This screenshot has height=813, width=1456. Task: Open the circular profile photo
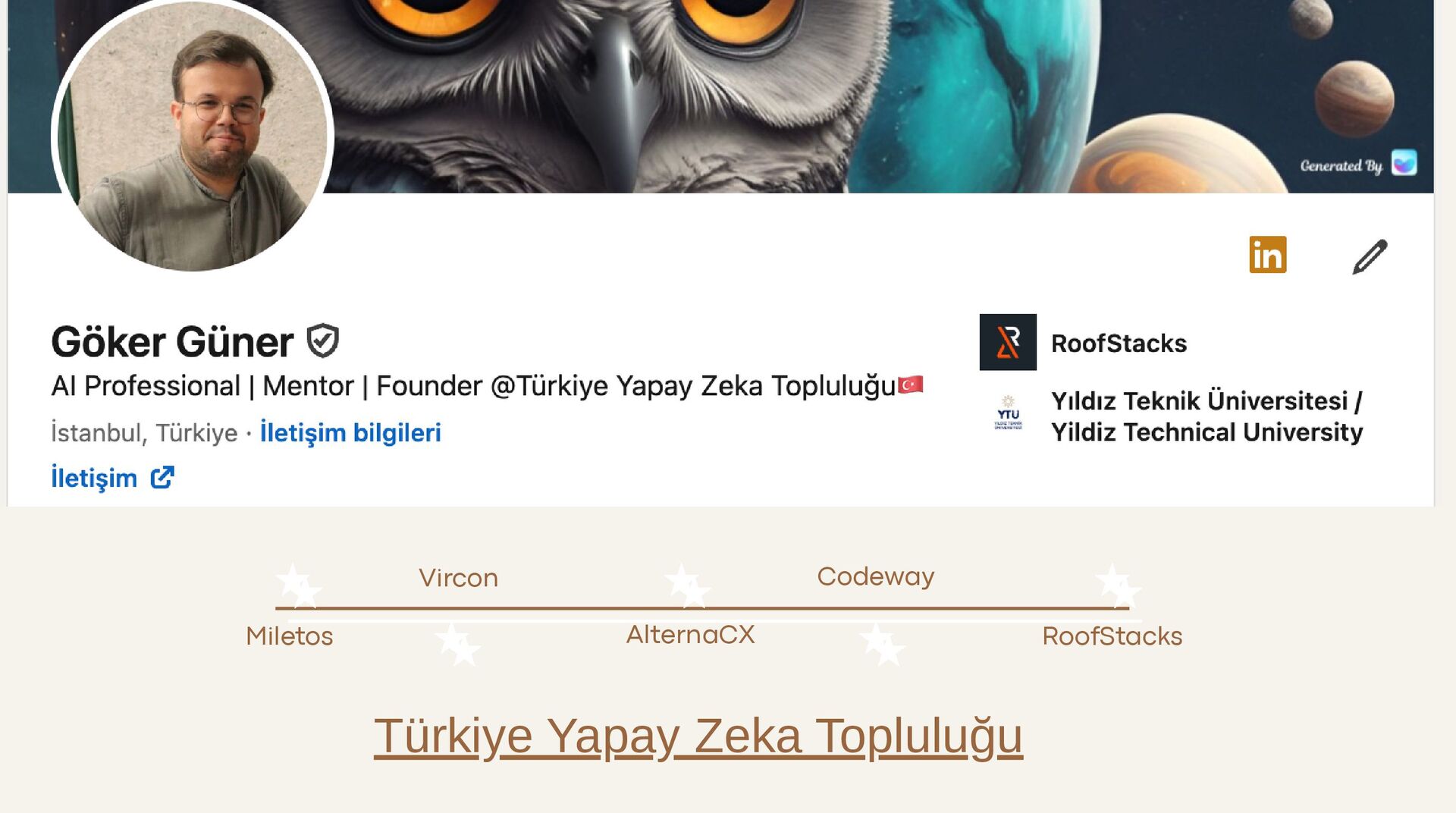click(193, 135)
